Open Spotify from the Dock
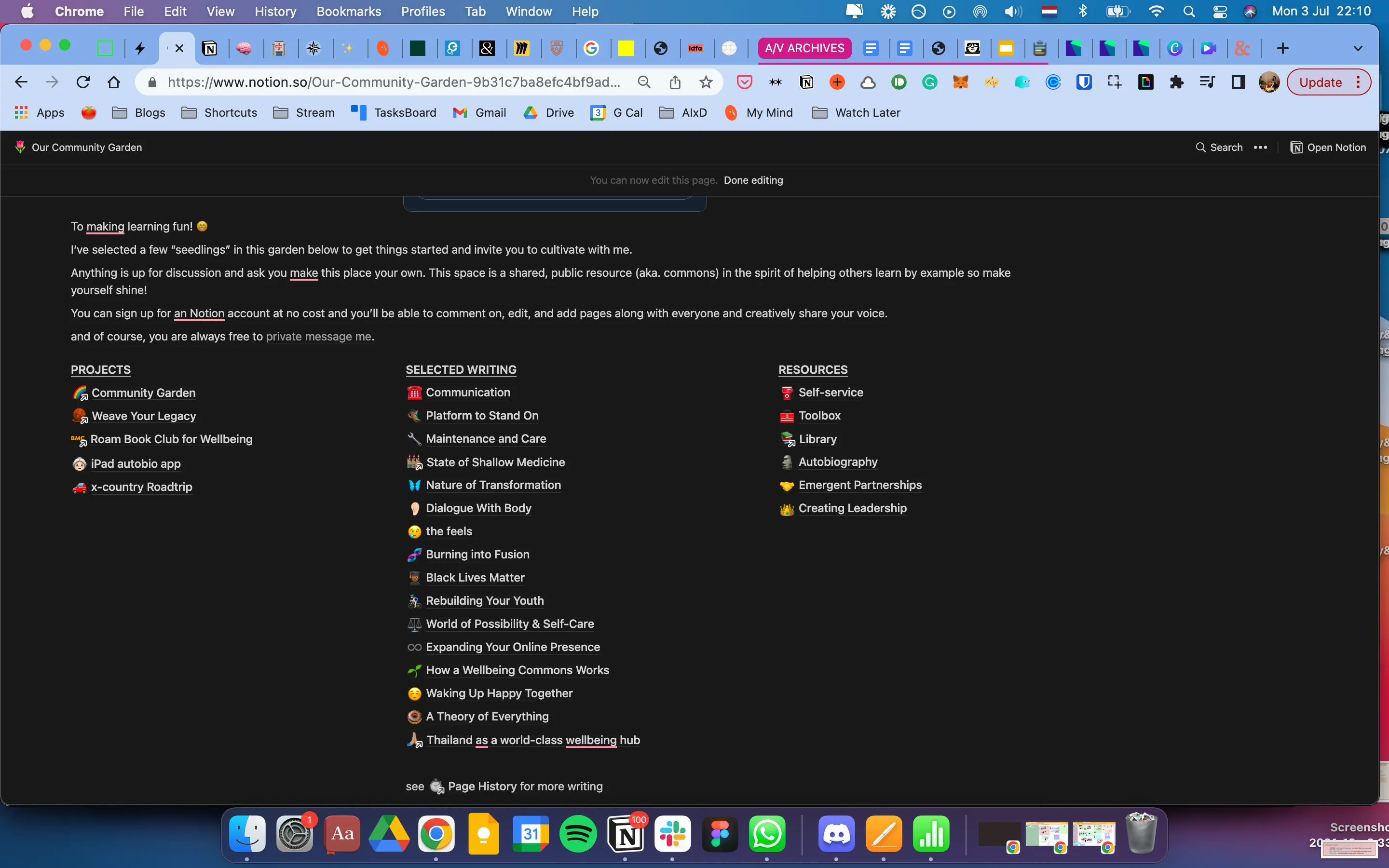The height and width of the screenshot is (868, 1389). pyautogui.click(x=577, y=834)
